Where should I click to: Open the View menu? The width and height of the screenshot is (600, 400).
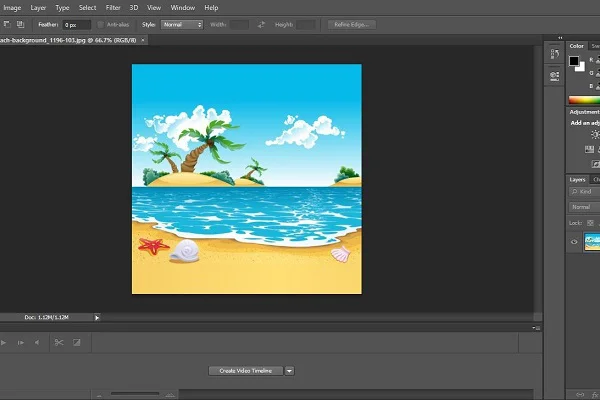coord(154,8)
